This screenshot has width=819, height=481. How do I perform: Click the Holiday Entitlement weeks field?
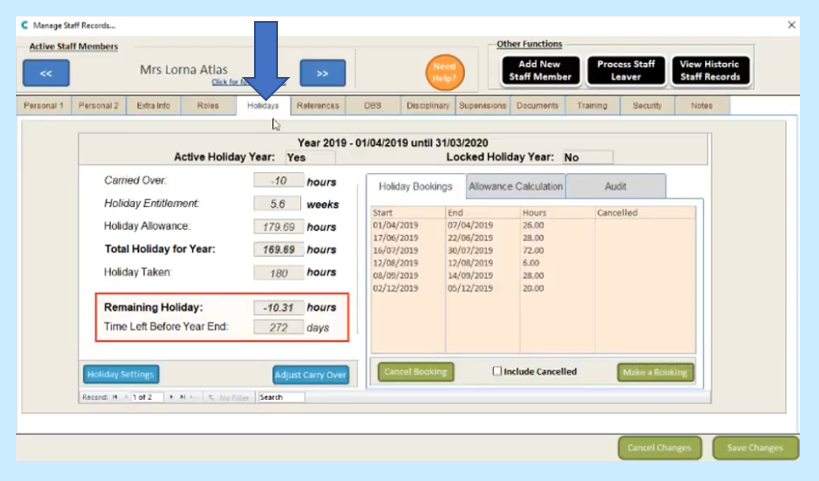pyautogui.click(x=277, y=204)
